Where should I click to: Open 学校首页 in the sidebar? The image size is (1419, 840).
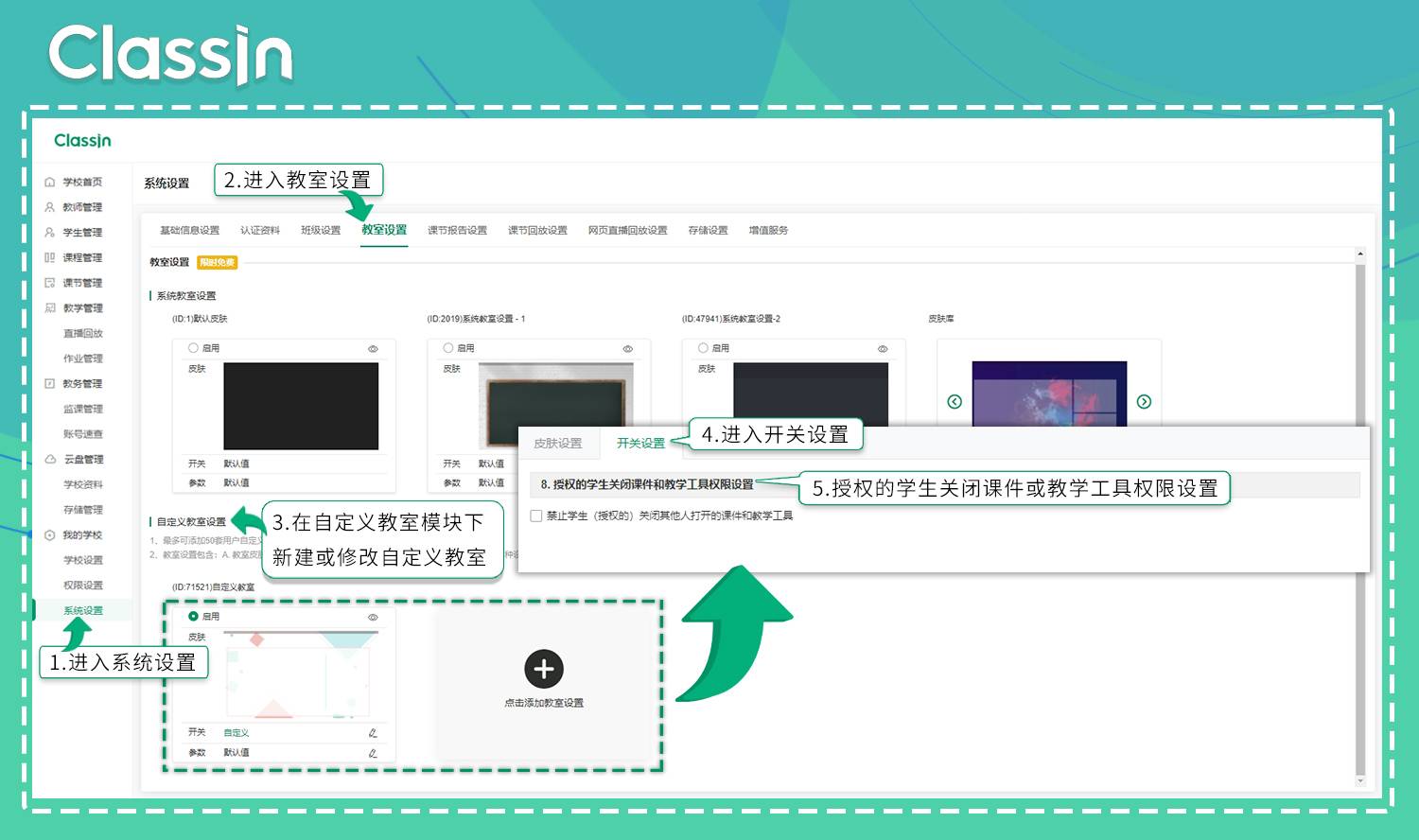pyautogui.click(x=82, y=182)
